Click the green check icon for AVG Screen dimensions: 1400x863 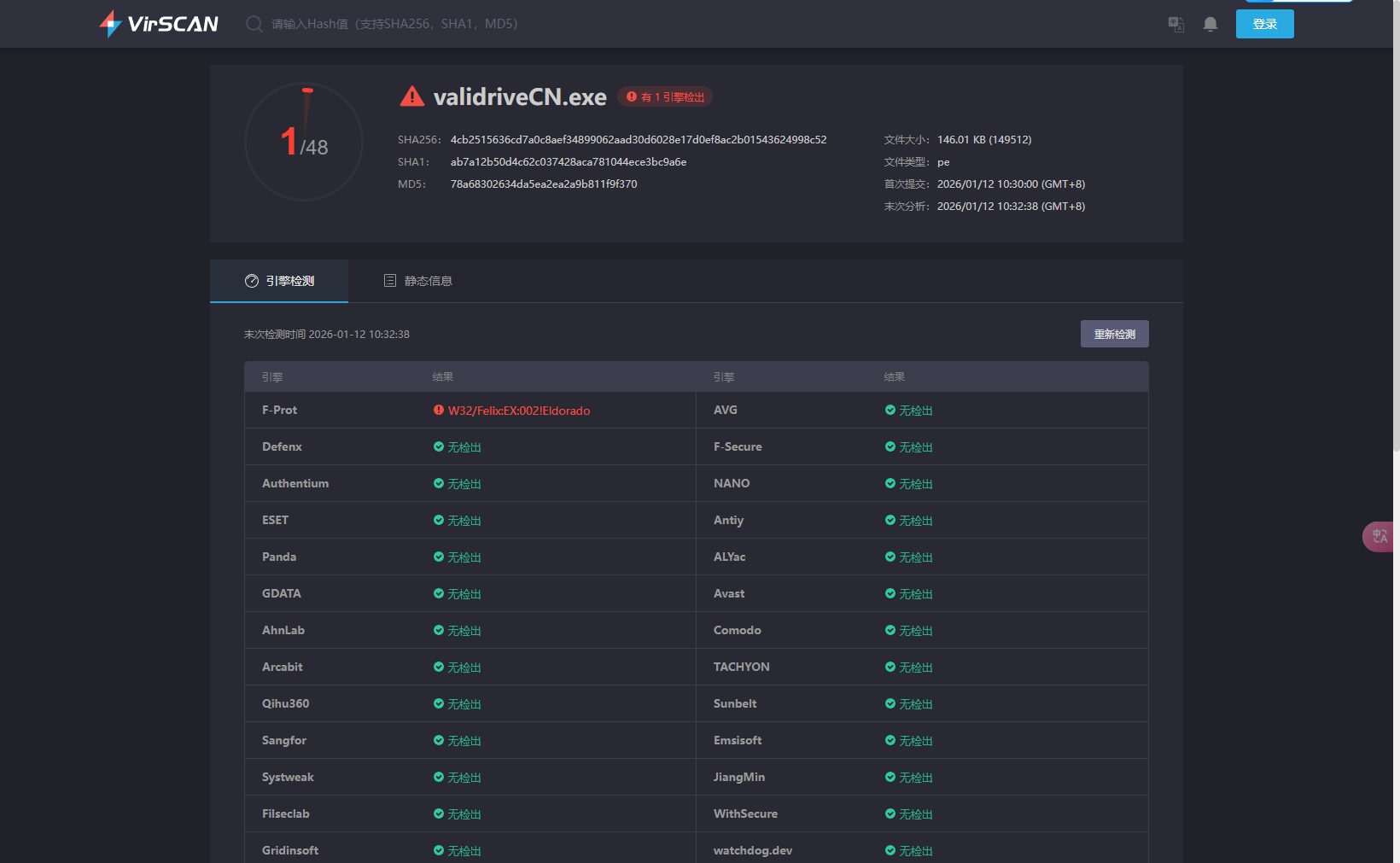[x=890, y=410]
